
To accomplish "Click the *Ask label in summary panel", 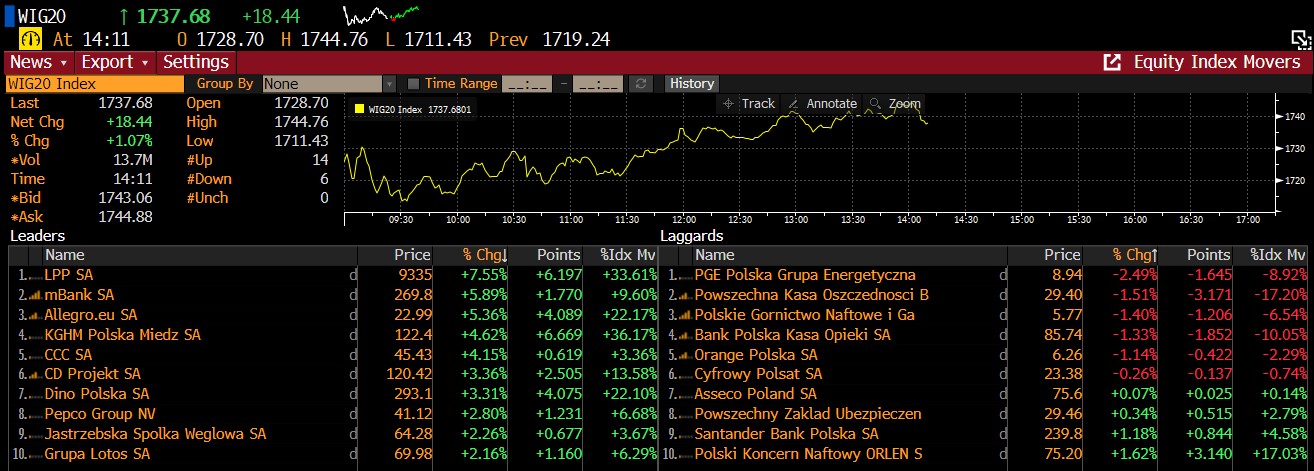I will coord(28,217).
